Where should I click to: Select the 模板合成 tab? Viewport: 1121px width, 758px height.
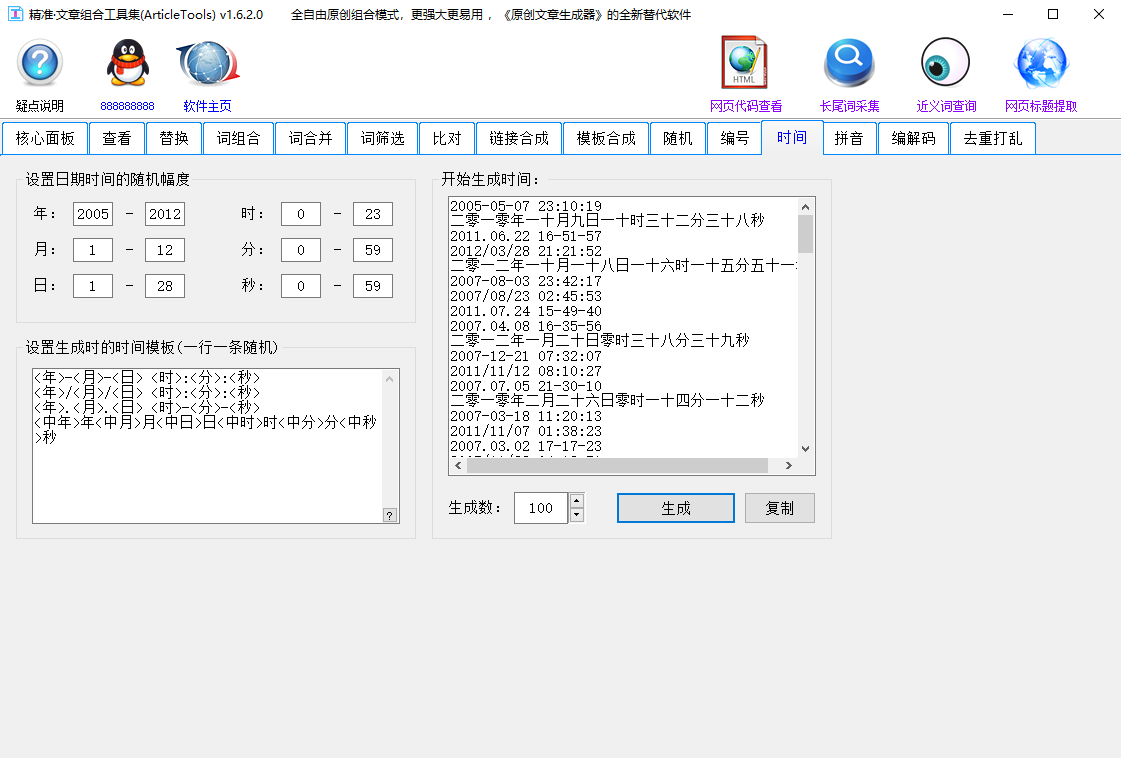coord(606,138)
